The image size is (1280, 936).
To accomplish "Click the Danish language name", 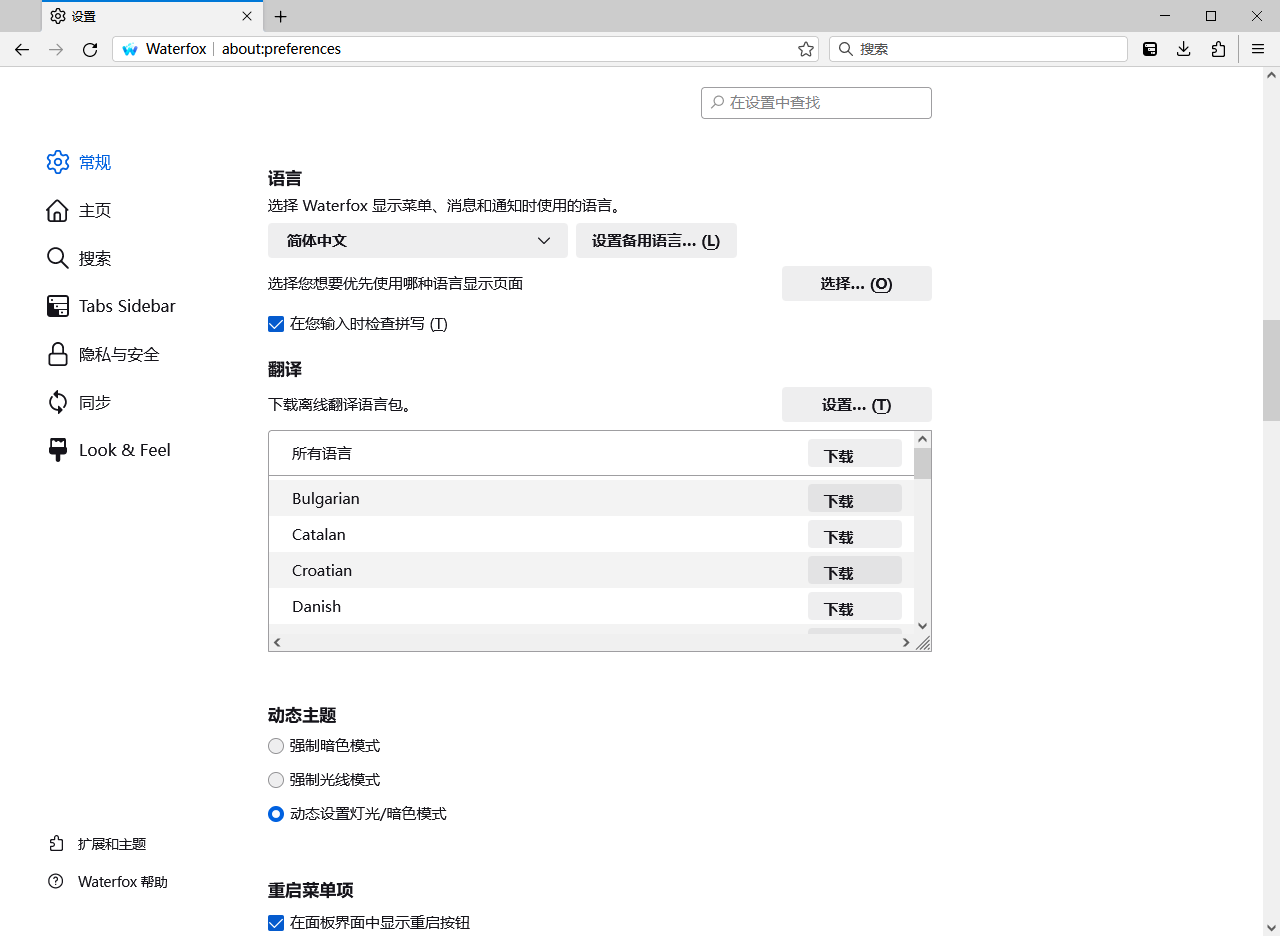I will pos(317,607).
